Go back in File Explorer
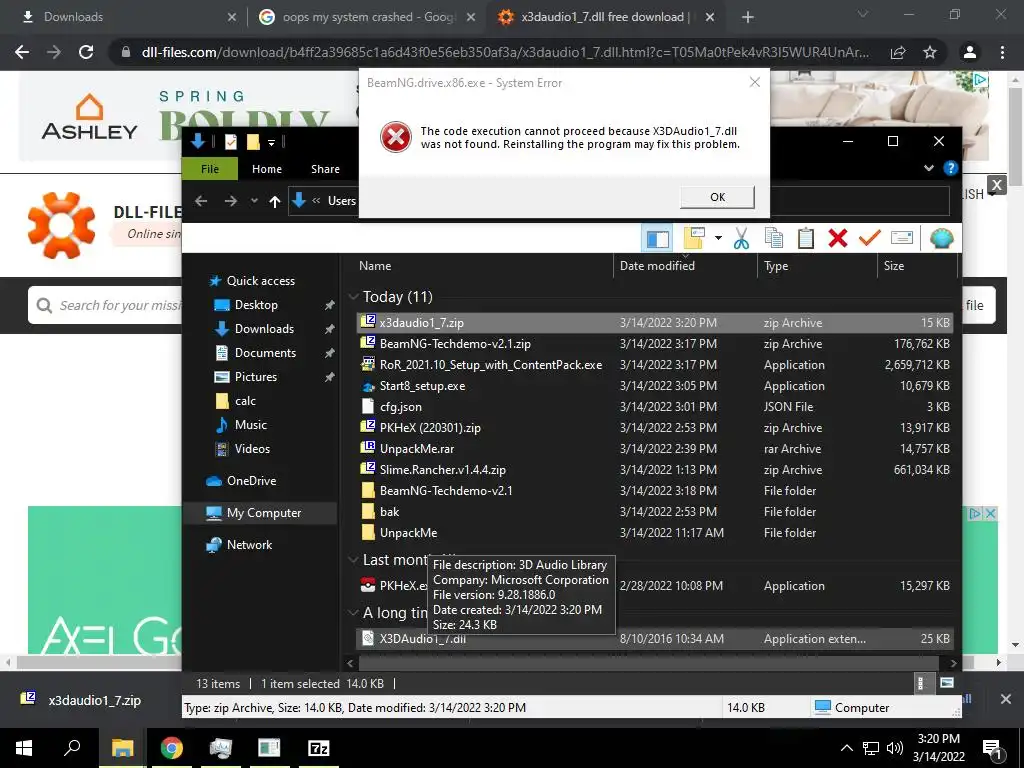The height and width of the screenshot is (768, 1024). (x=201, y=201)
